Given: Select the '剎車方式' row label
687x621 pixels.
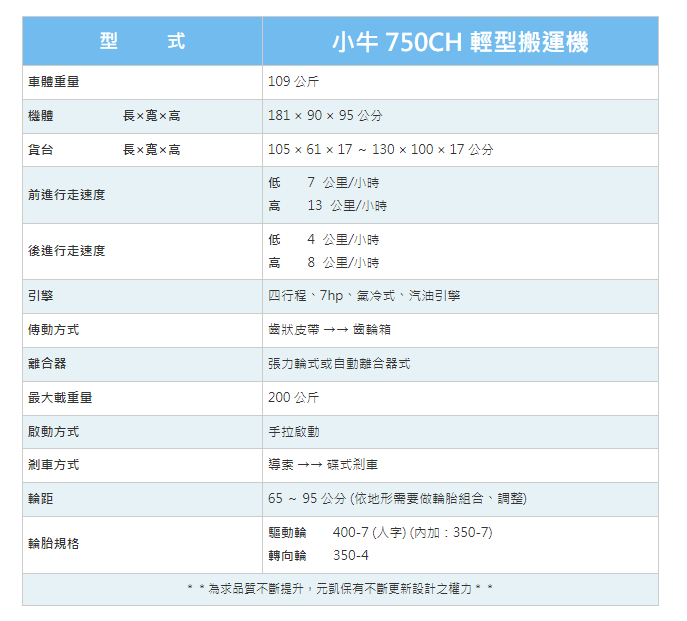Looking at the screenshot, I should point(53,465).
